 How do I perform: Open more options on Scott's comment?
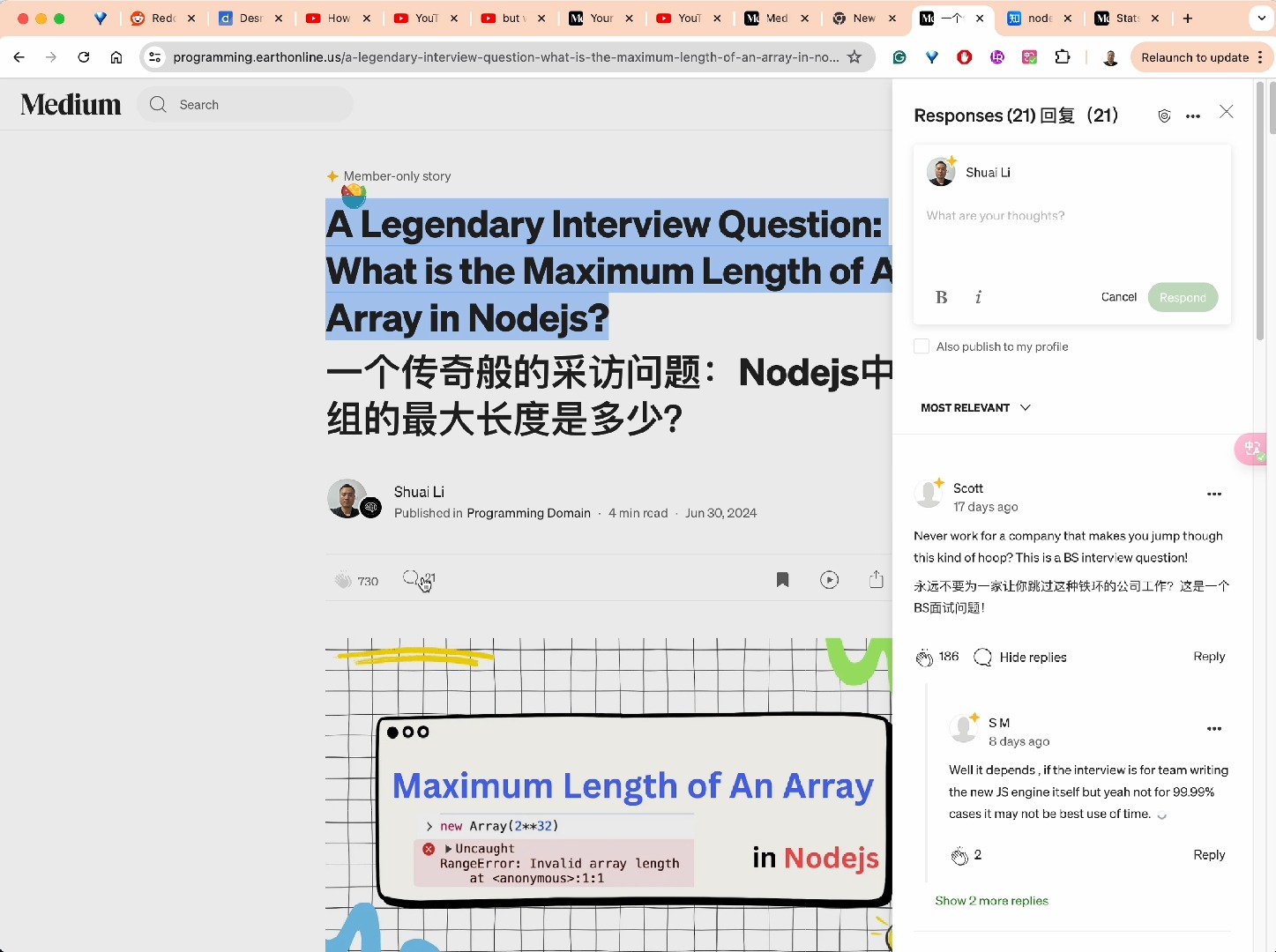pos(1213,495)
